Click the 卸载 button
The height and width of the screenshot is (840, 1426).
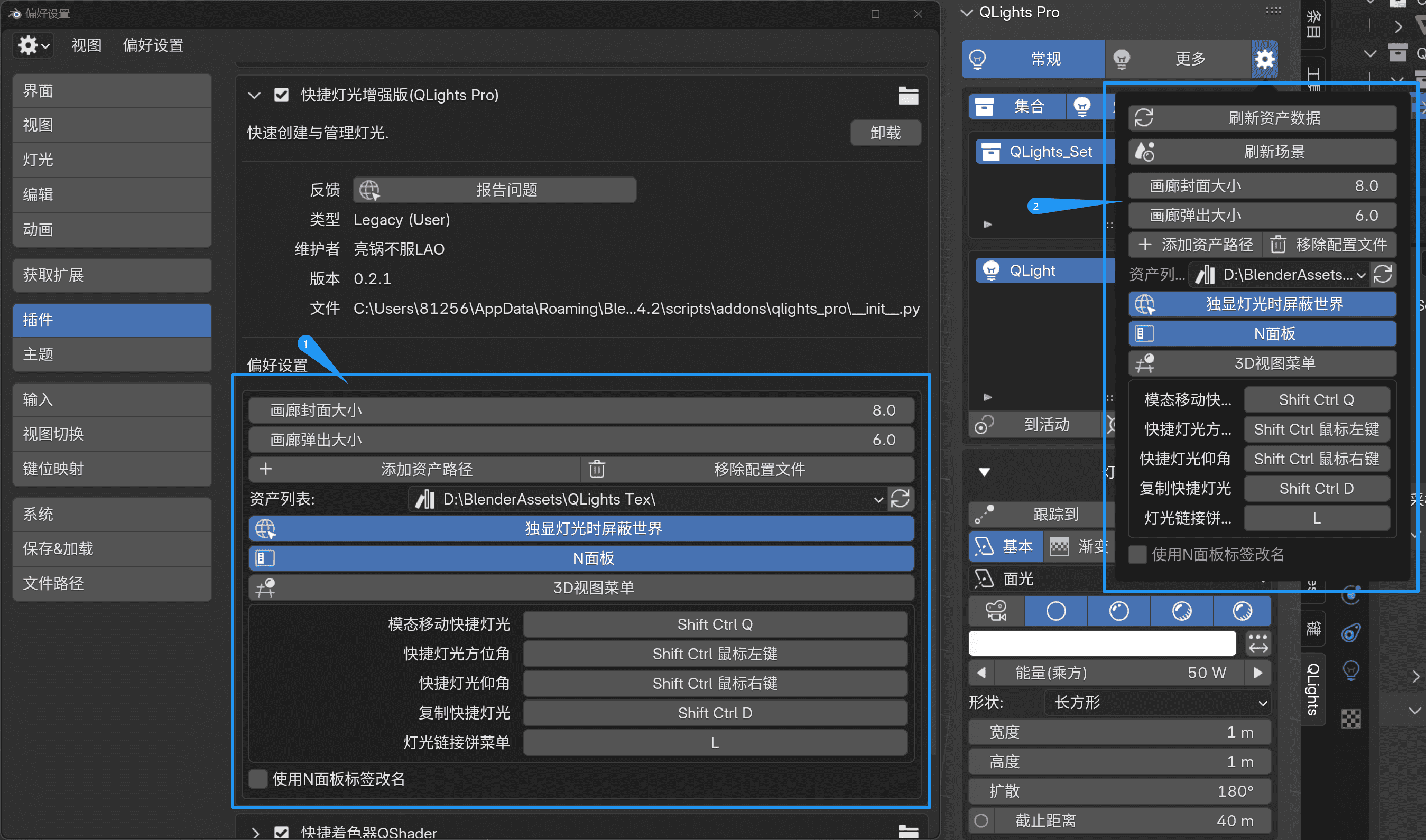[x=885, y=133]
